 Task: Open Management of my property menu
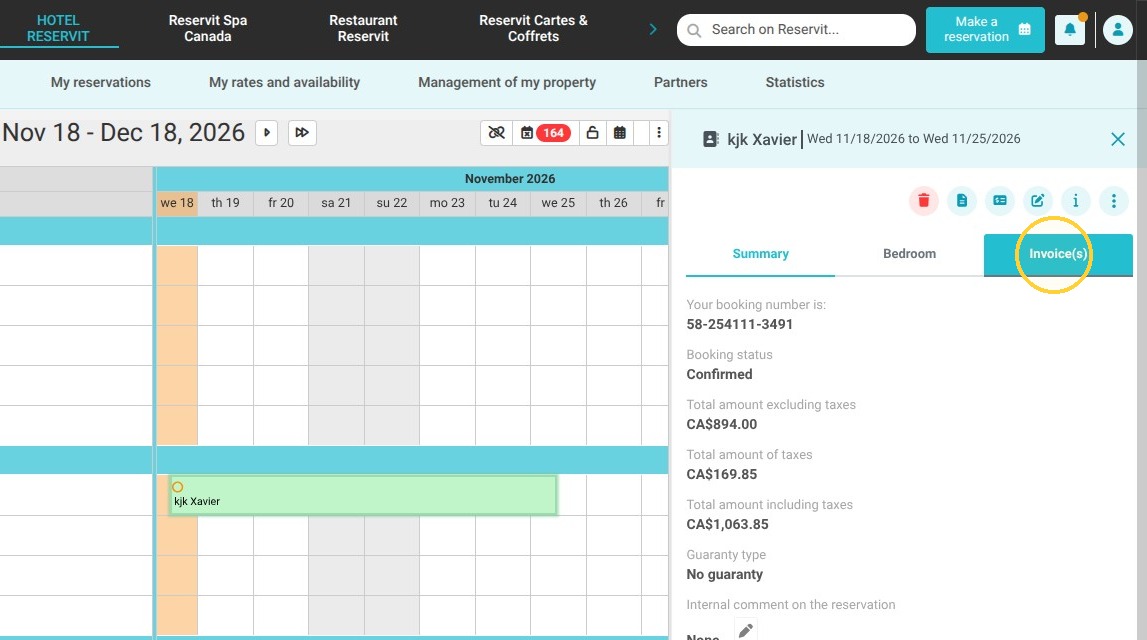tap(507, 83)
